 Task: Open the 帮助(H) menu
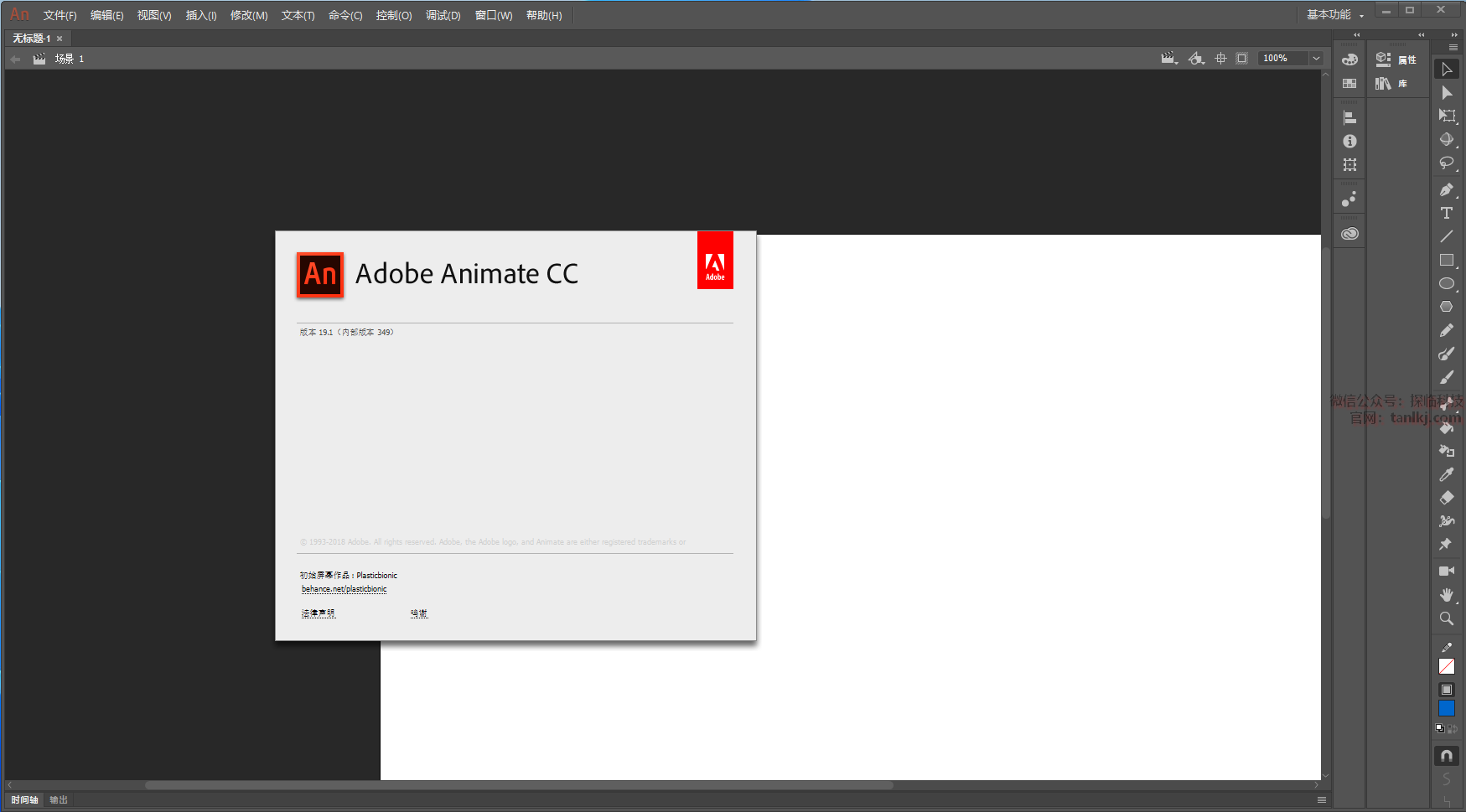click(544, 16)
